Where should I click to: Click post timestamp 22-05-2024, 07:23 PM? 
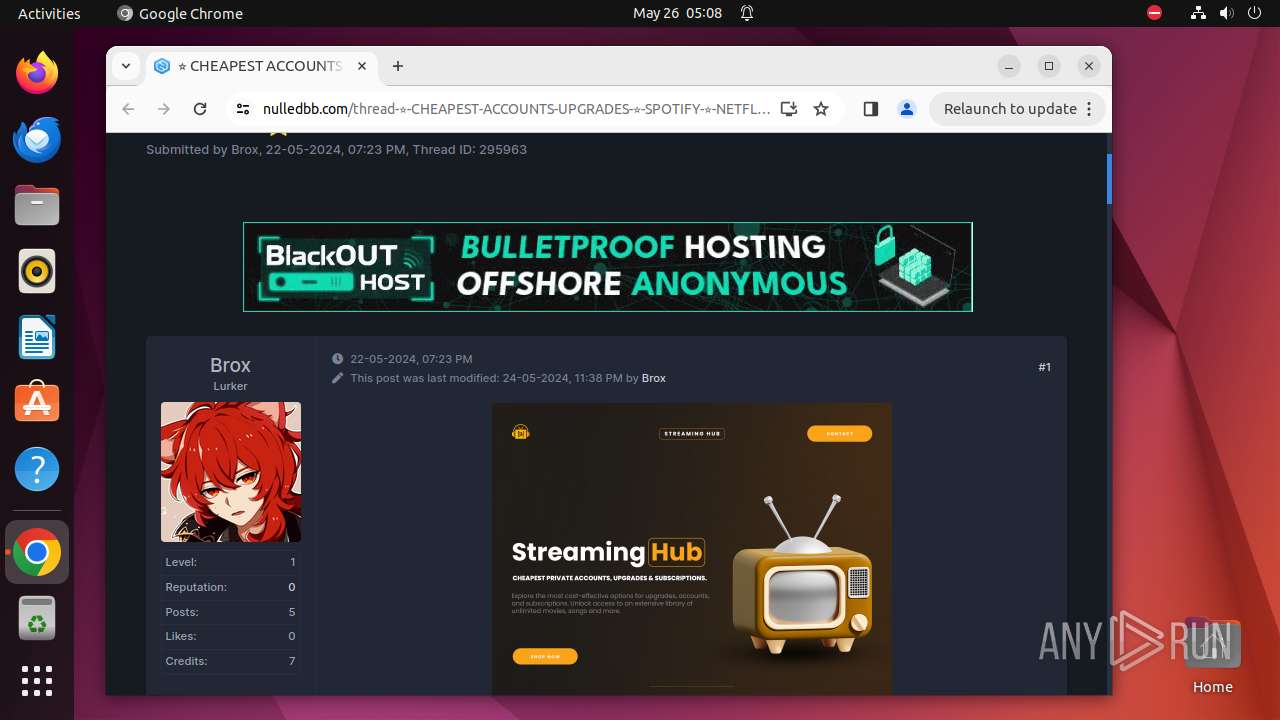pos(411,359)
